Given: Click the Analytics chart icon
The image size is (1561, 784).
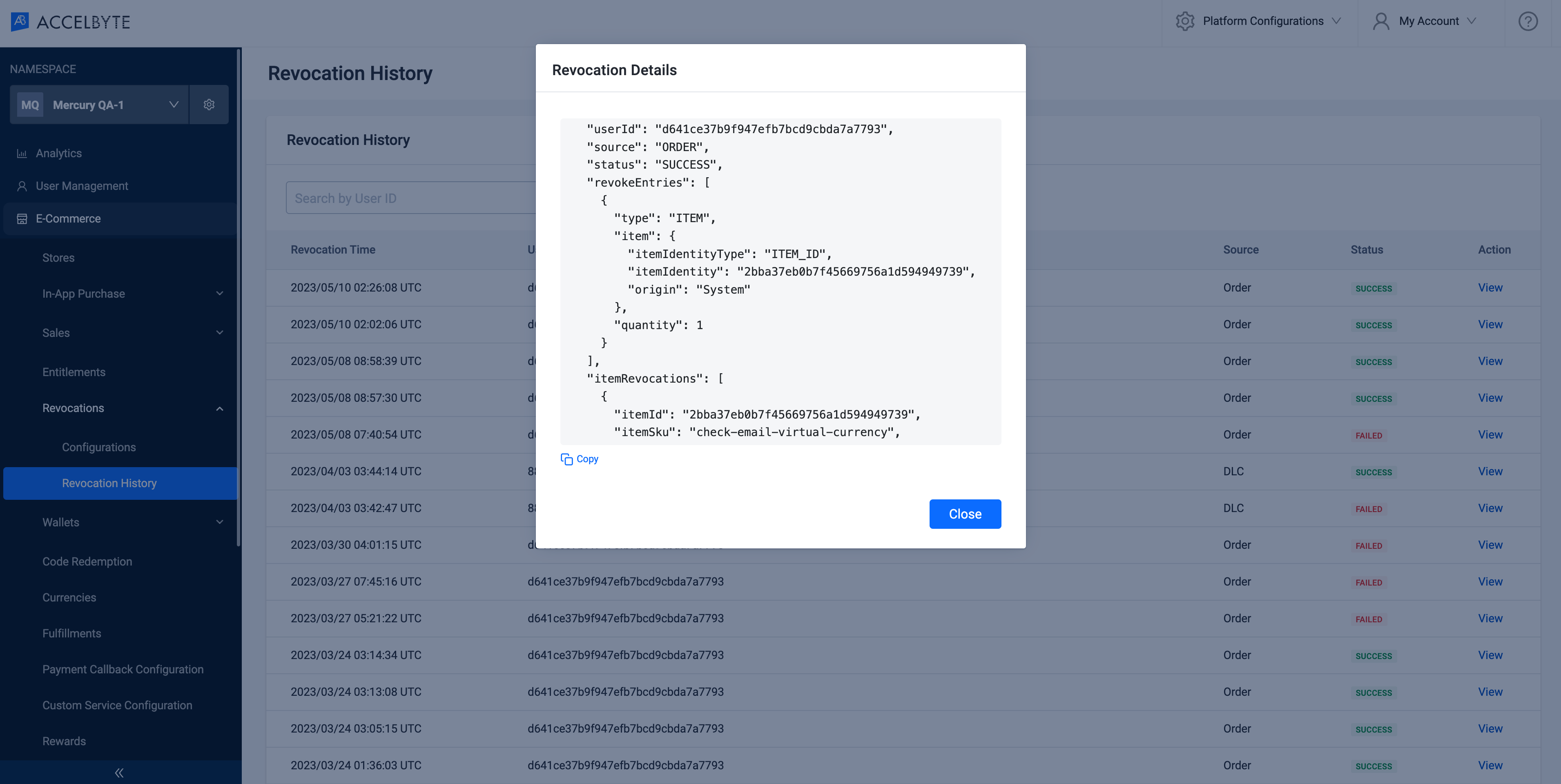Looking at the screenshot, I should [x=22, y=153].
